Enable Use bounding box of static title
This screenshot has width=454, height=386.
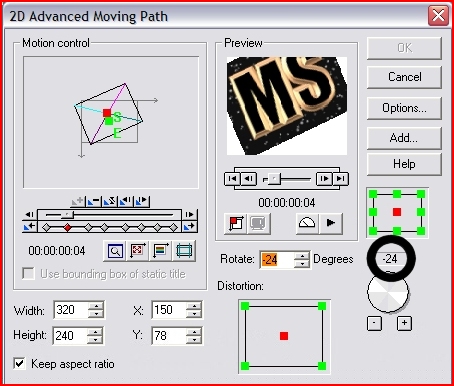(x=28, y=274)
